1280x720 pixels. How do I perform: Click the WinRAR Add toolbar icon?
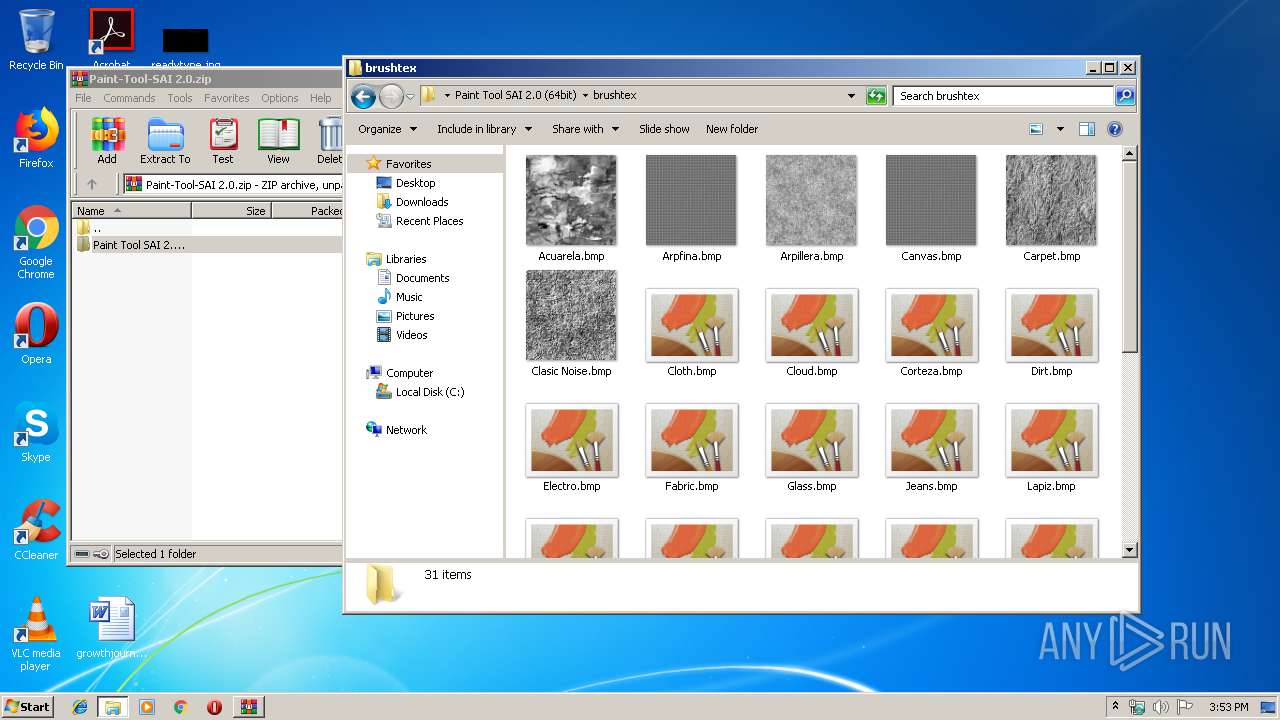click(107, 141)
